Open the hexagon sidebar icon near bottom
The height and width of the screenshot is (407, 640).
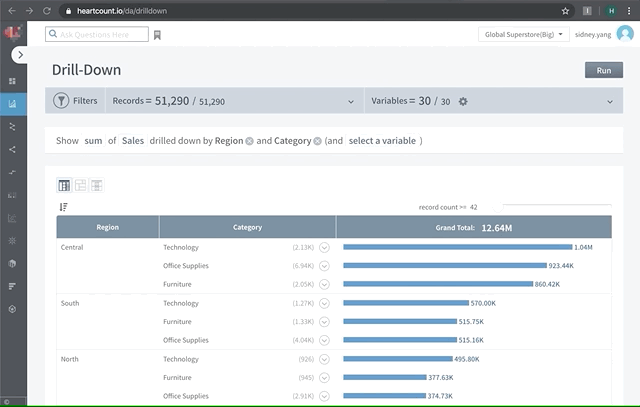pyautogui.click(x=12, y=309)
